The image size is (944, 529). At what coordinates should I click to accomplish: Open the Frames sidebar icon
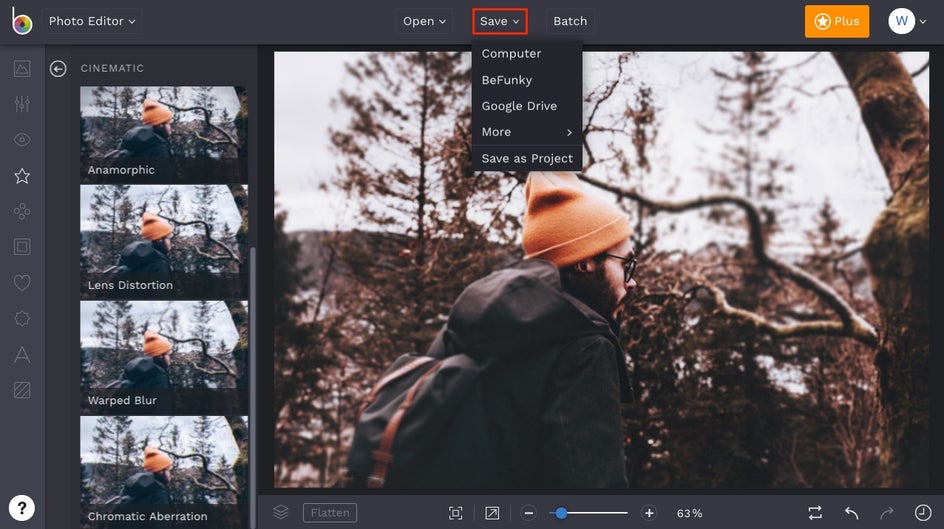[x=22, y=247]
